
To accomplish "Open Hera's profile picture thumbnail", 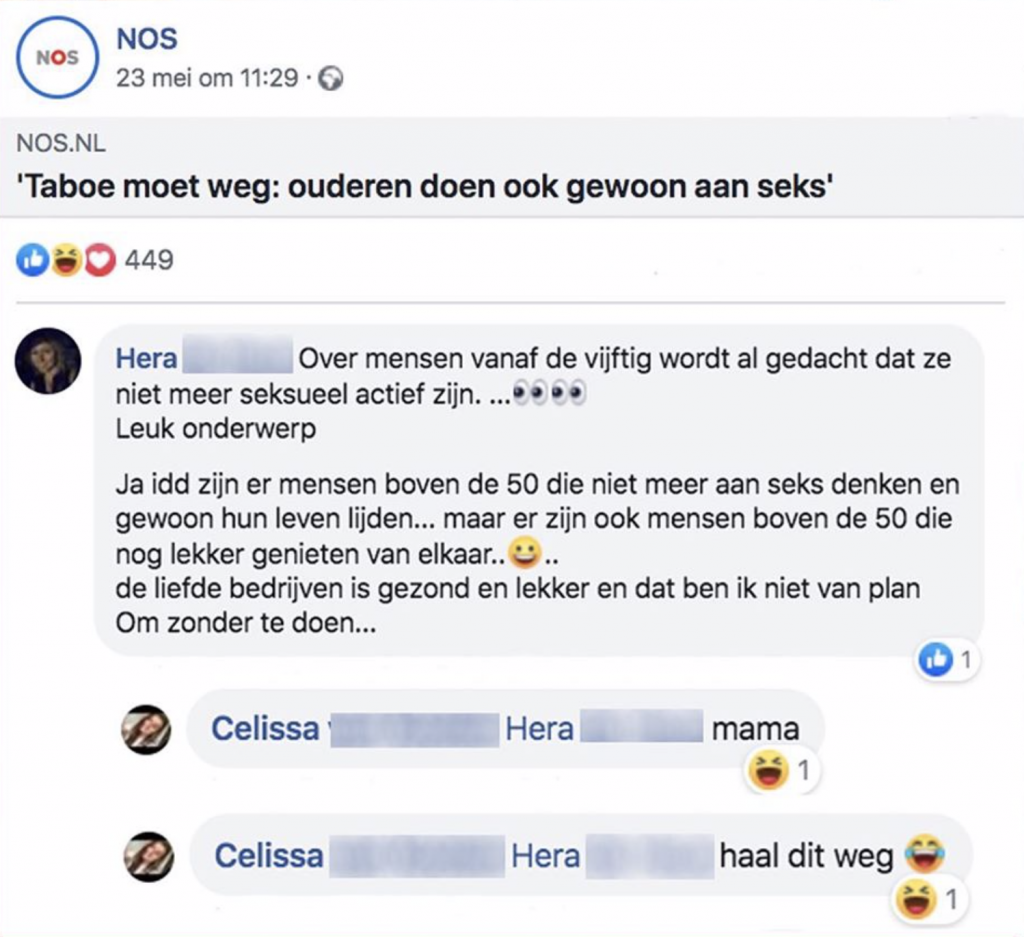I will click(x=48, y=360).
